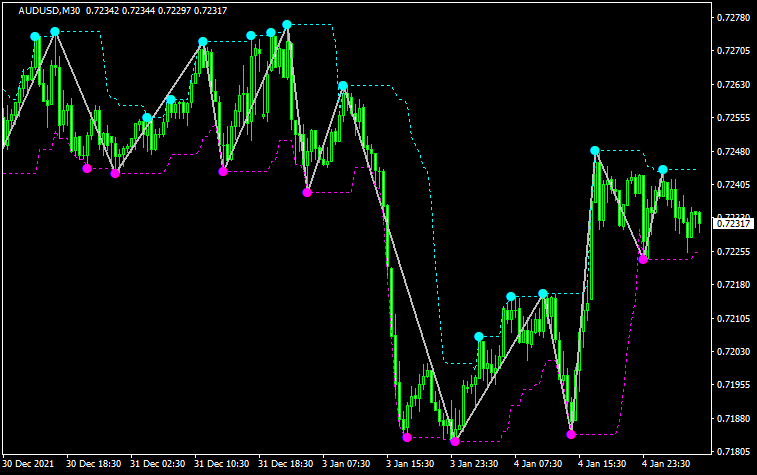Click the cyan dot above 3 Jan 07:30

[342, 86]
